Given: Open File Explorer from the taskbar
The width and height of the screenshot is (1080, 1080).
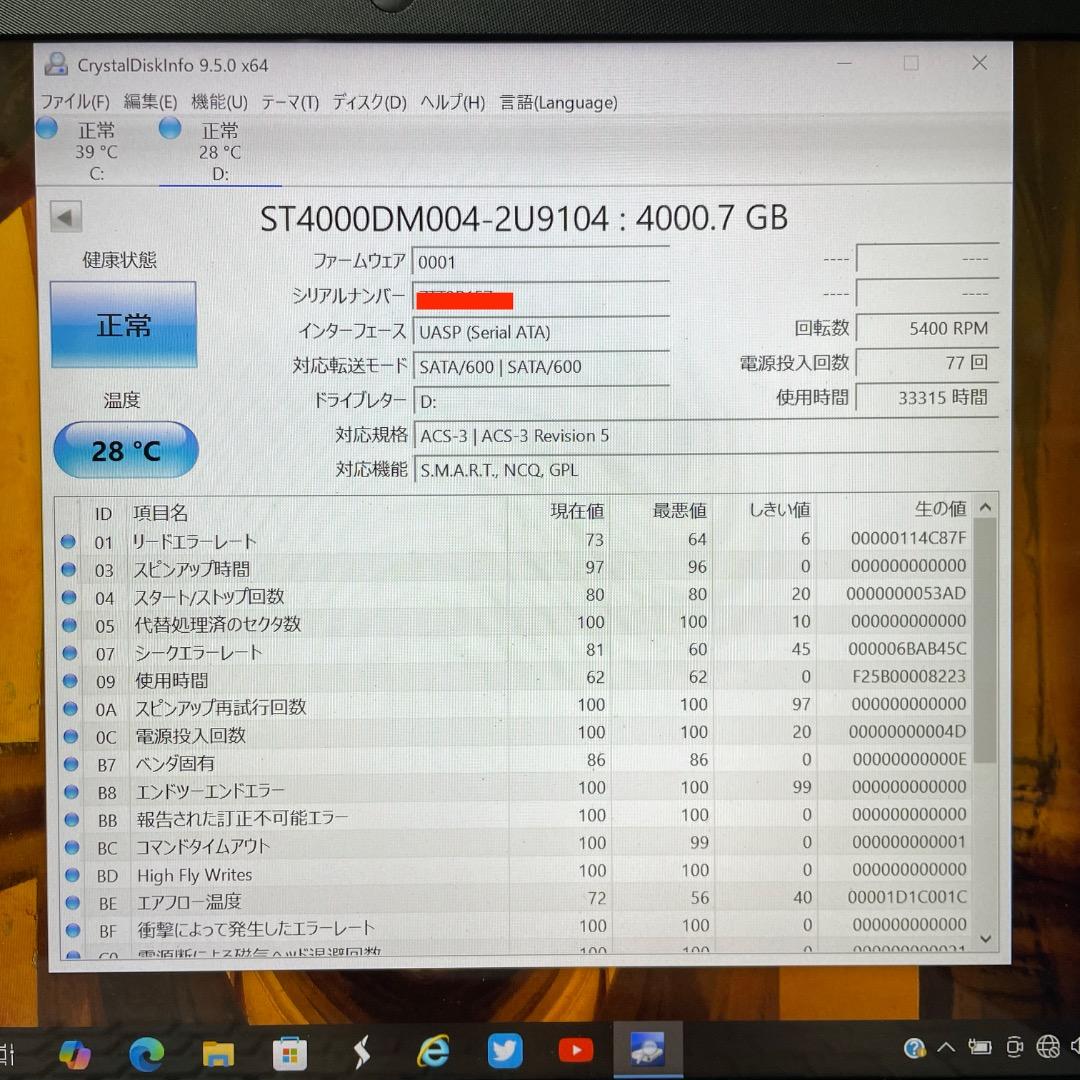Looking at the screenshot, I should tap(218, 1053).
